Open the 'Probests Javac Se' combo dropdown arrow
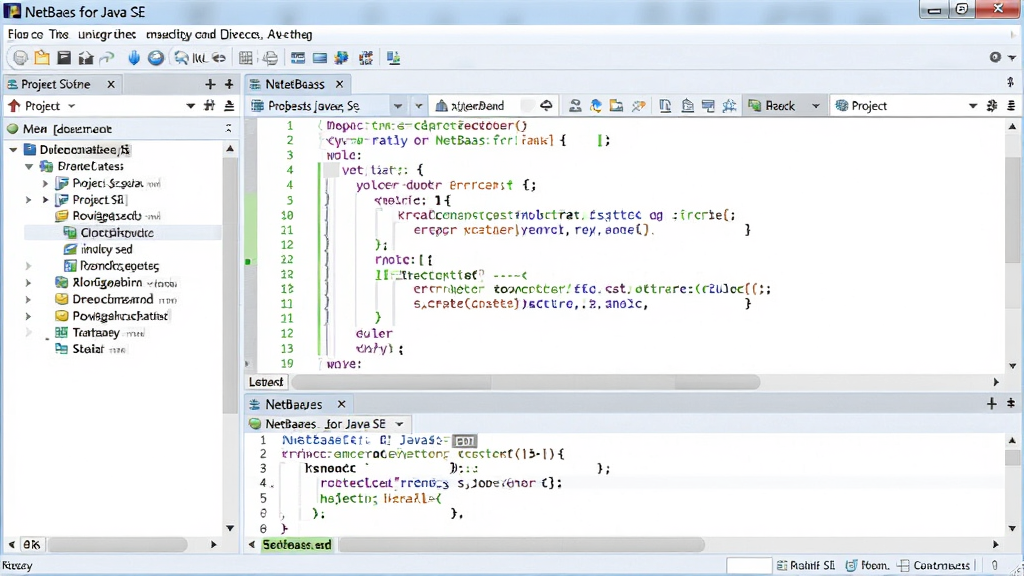Viewport: 1024px width, 576px height. 398,106
